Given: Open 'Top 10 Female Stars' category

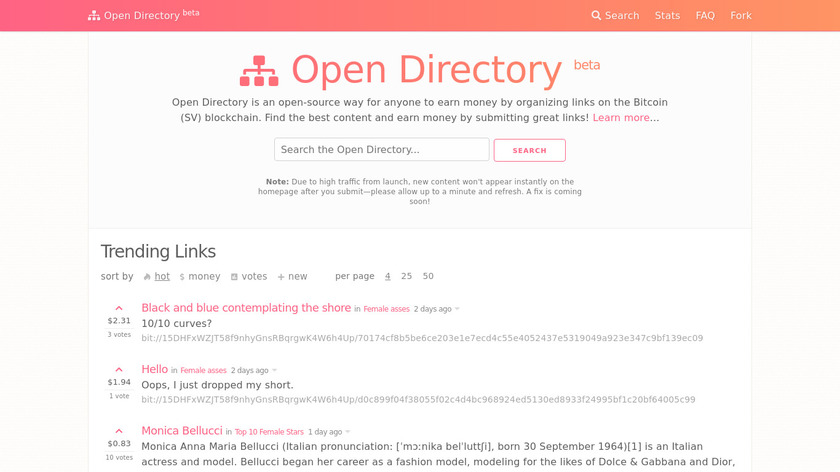Looking at the screenshot, I should pyautogui.click(x=269, y=432).
